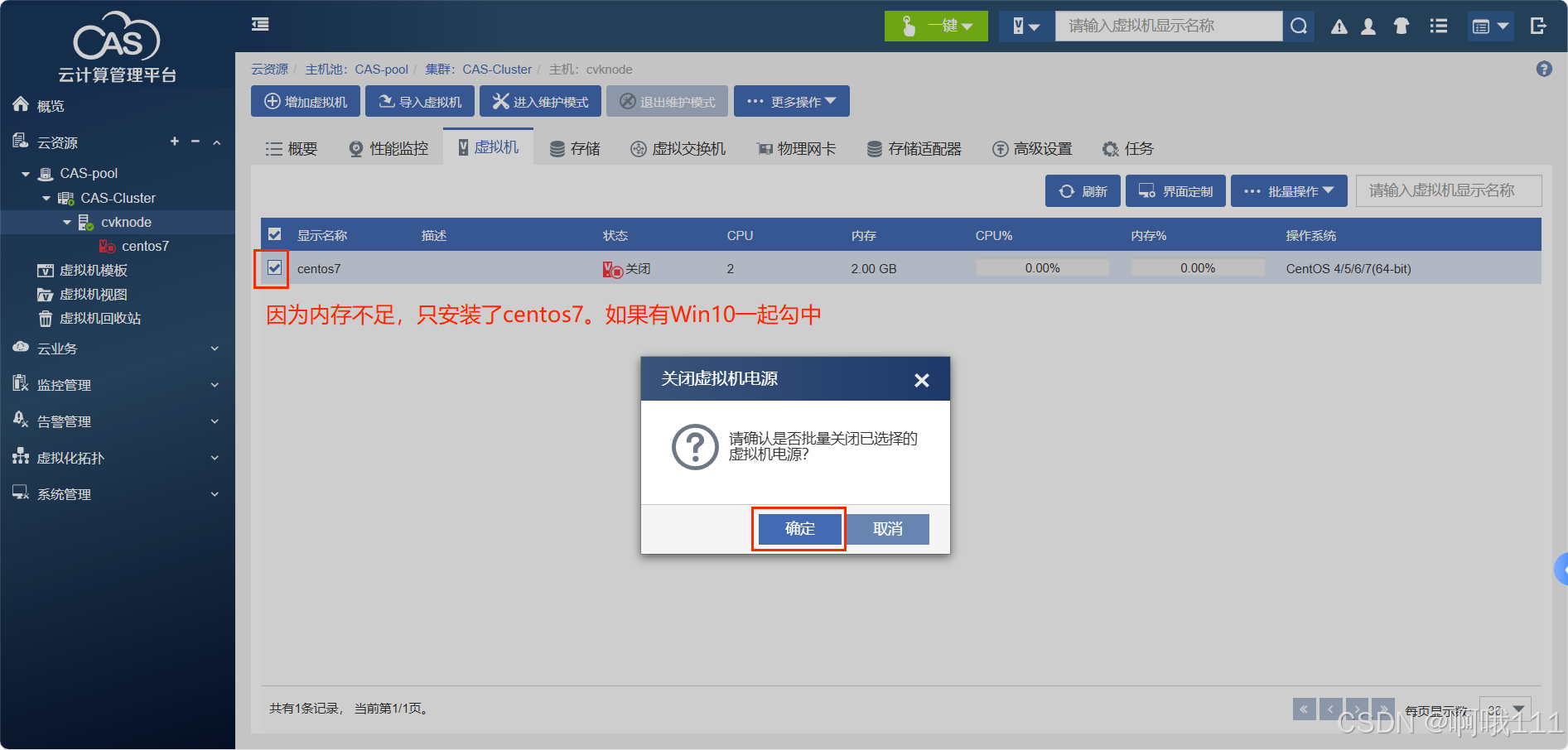Click the 界面定制 button

point(1175,190)
